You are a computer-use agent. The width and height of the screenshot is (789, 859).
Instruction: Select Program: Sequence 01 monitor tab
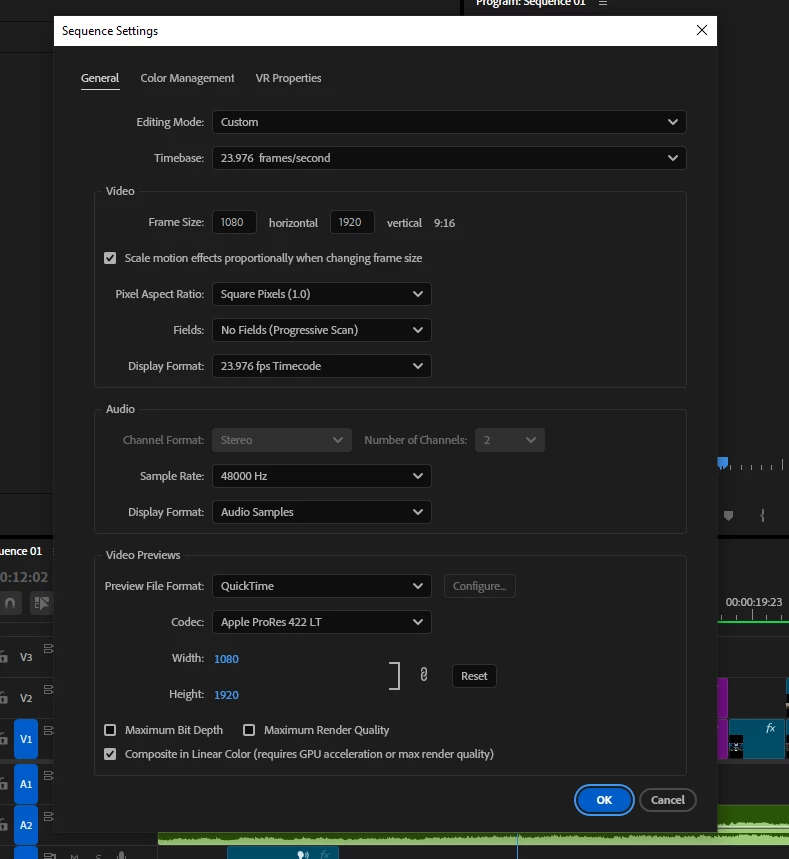click(x=530, y=3)
